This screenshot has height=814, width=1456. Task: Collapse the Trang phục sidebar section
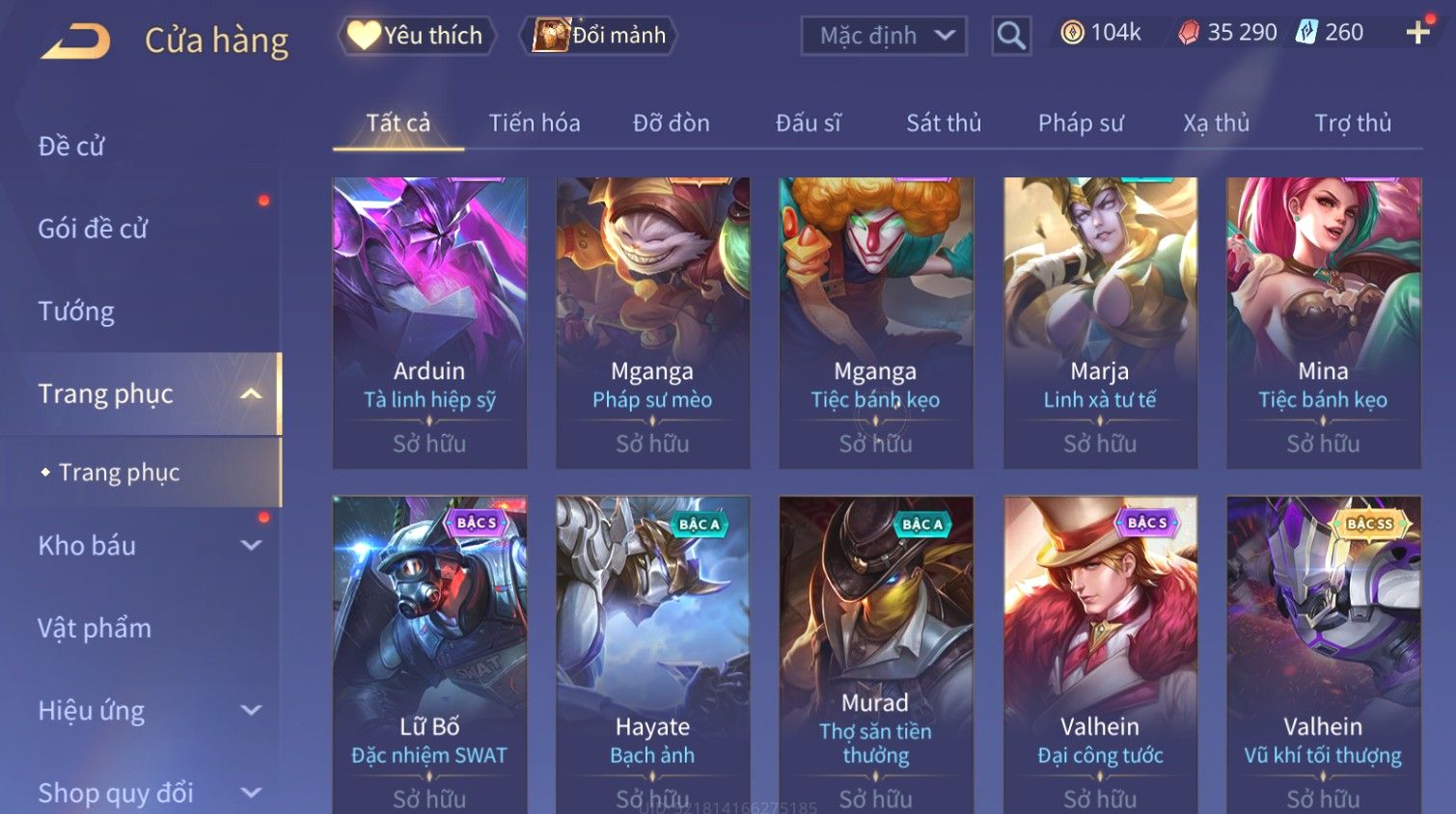tap(251, 393)
